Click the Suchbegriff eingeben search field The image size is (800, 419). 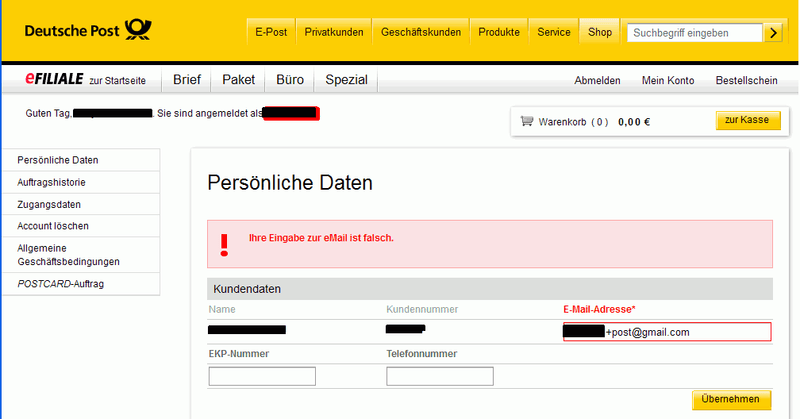point(694,33)
